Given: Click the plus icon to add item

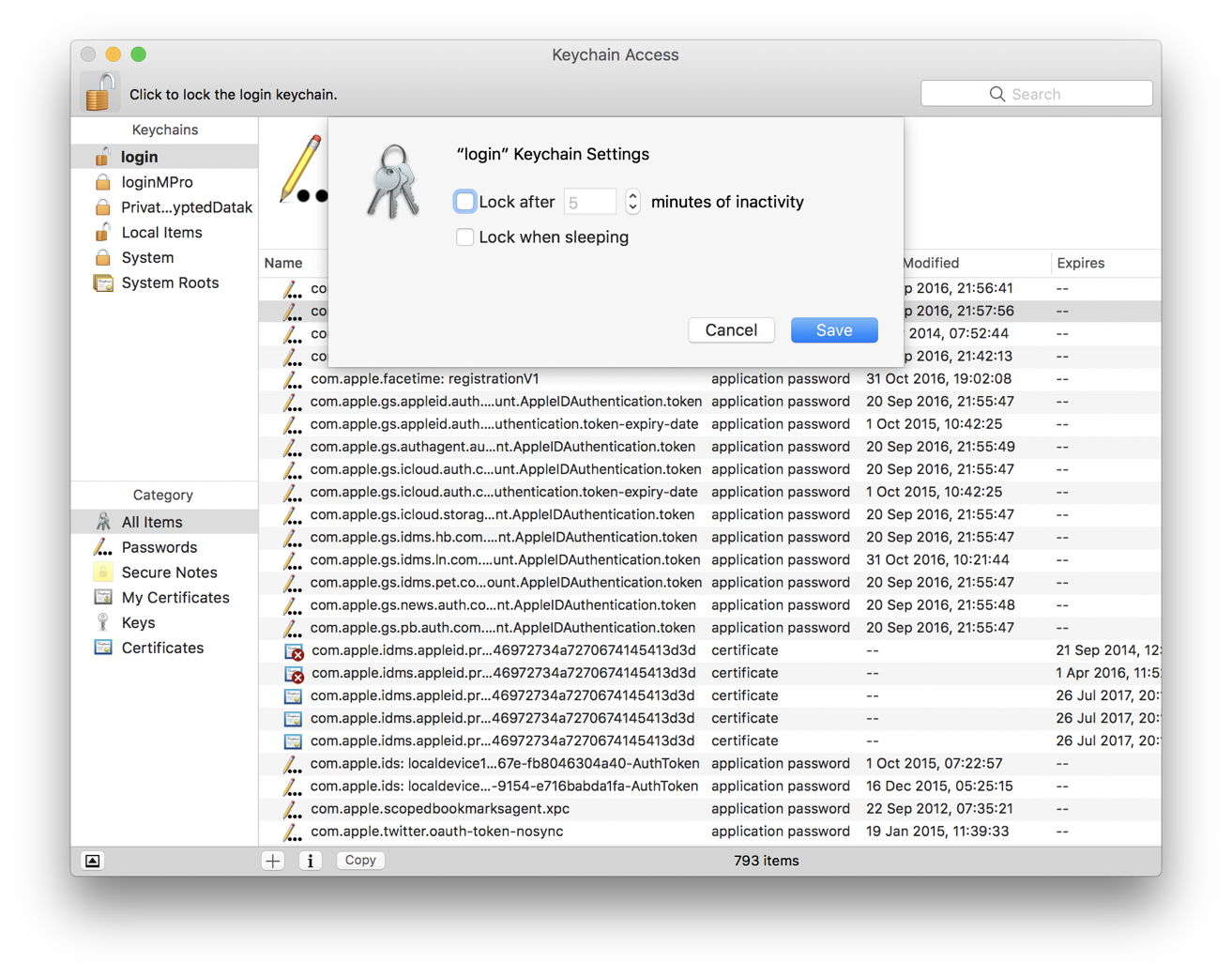Looking at the screenshot, I should coord(273,861).
